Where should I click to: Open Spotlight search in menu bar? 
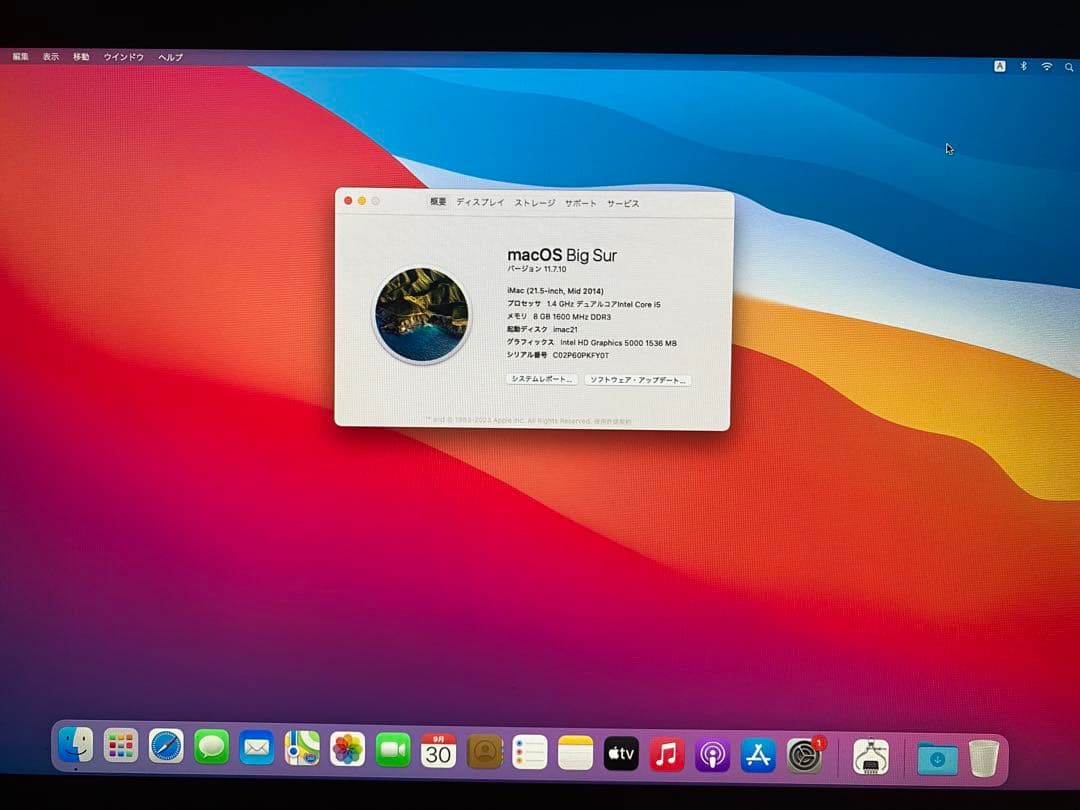tap(1070, 67)
